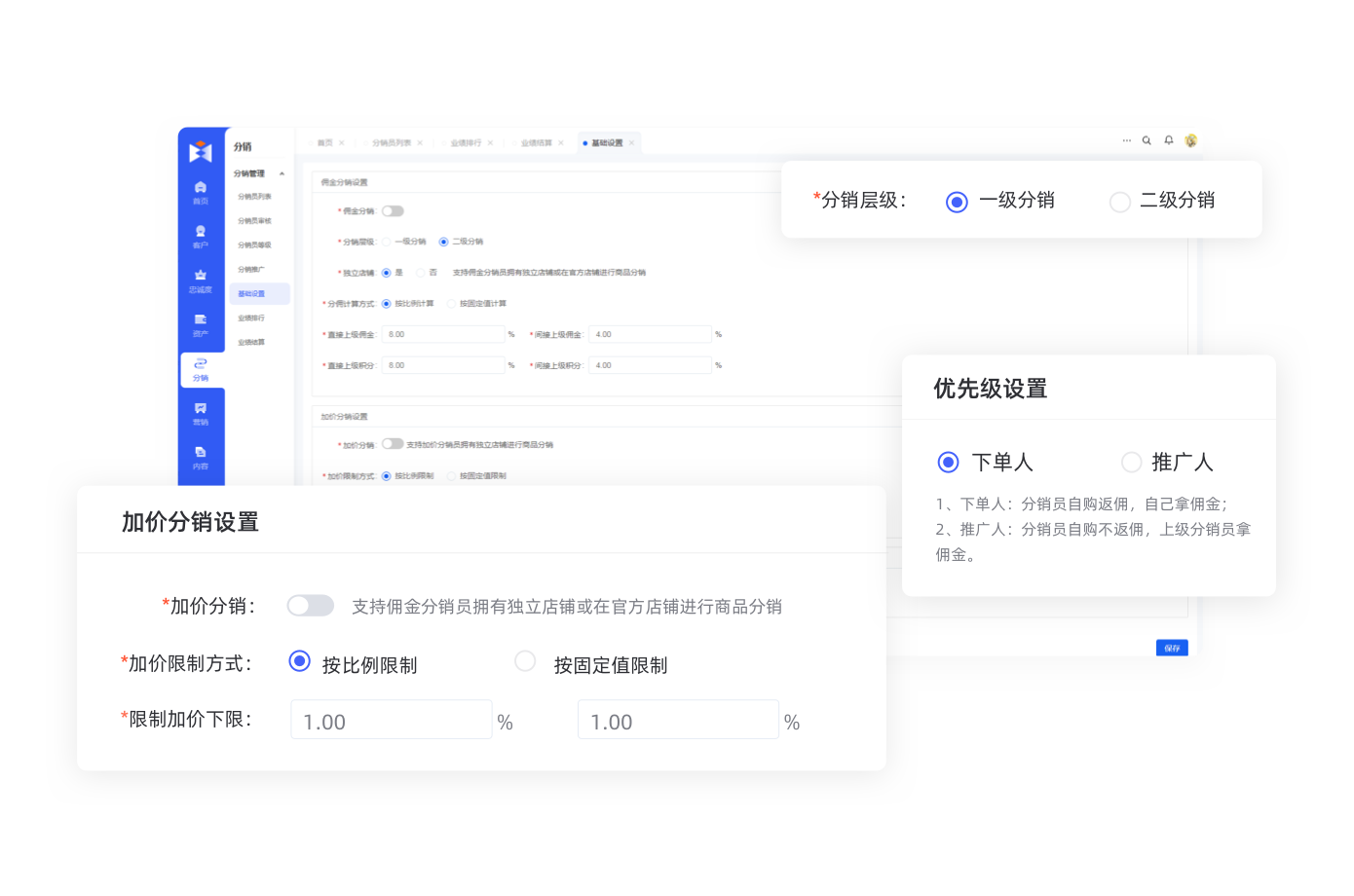This screenshot has height=896, width=1354.
Task: Toggle the 加价分销 switch in the large card
Action: pos(311,606)
